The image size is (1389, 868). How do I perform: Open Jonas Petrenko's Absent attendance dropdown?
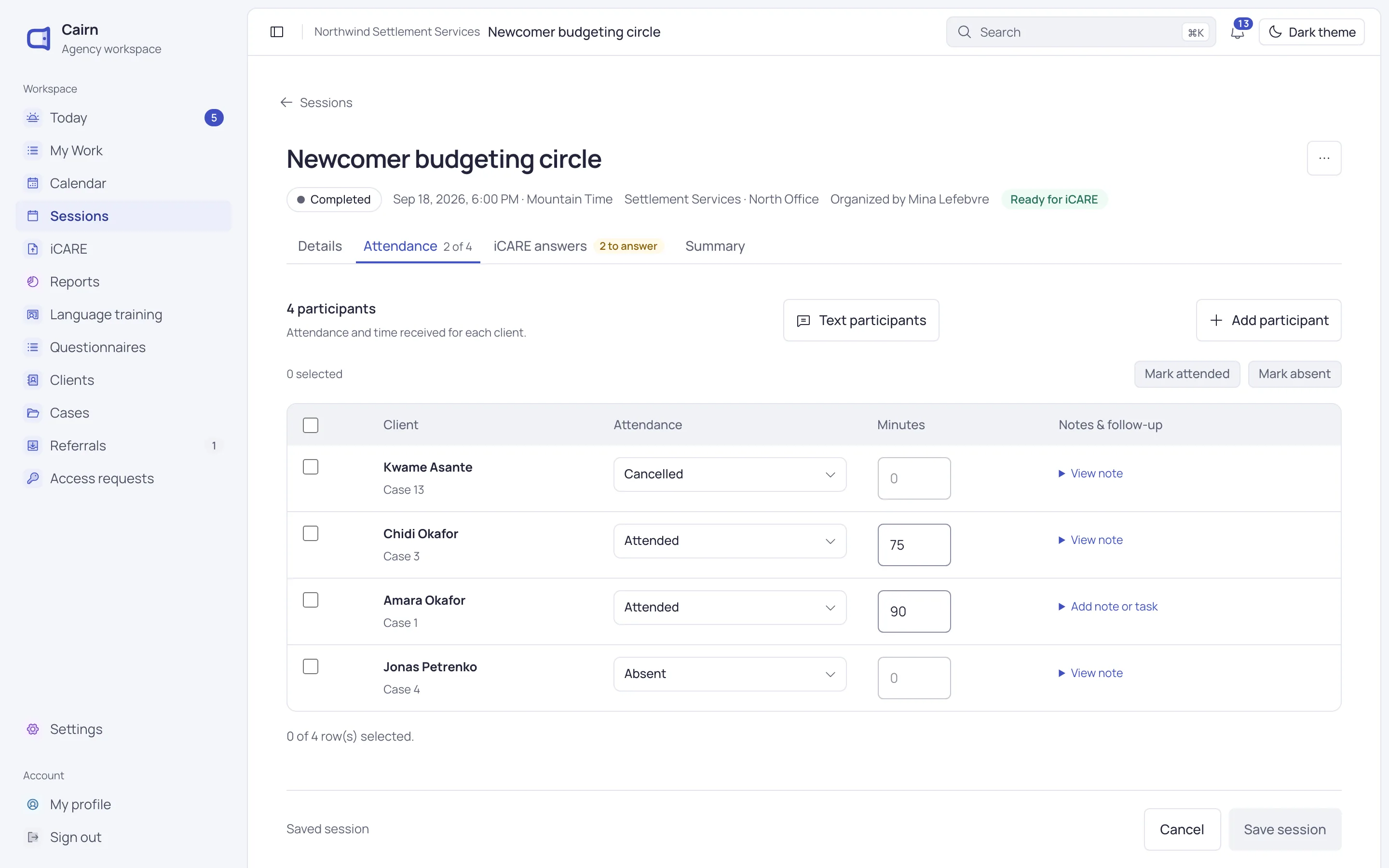click(730, 674)
